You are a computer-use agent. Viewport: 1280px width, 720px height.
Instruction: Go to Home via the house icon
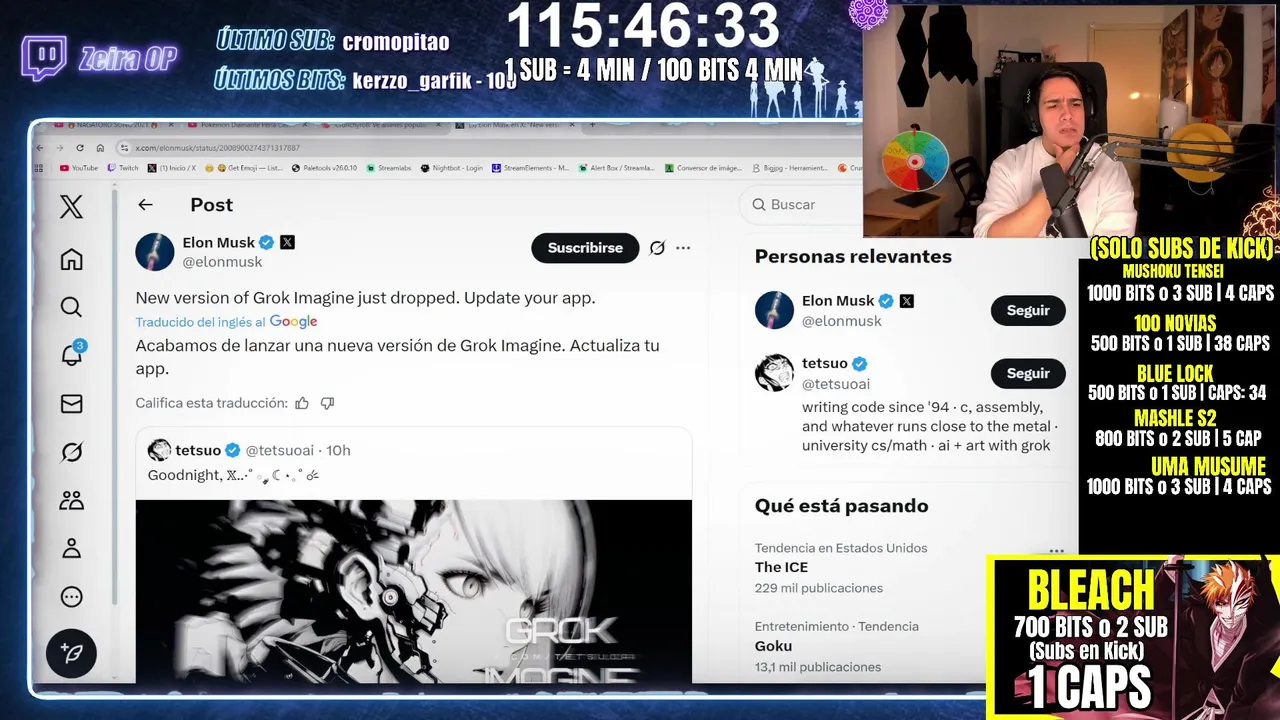click(x=71, y=259)
